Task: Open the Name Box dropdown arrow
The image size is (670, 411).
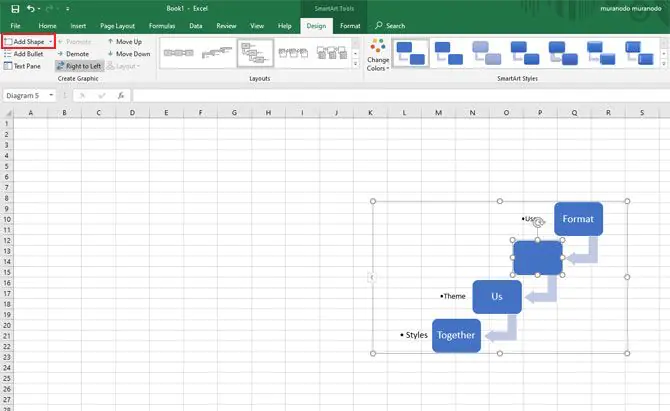Action: point(51,95)
